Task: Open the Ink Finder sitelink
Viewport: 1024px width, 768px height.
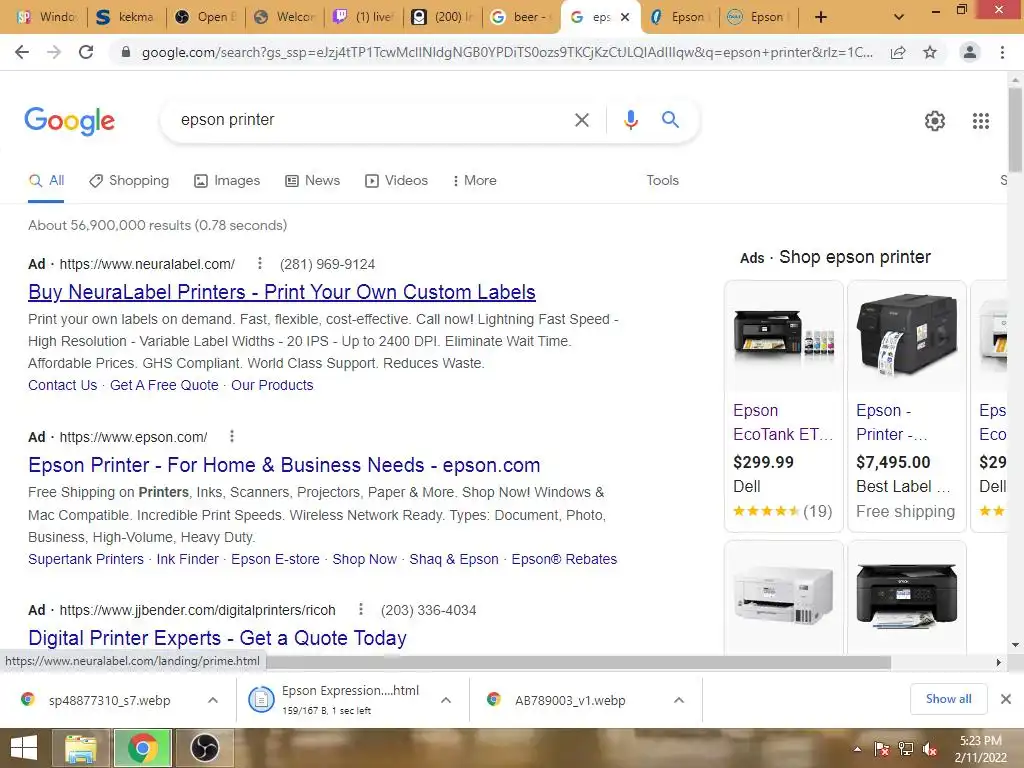Action: pos(187,560)
